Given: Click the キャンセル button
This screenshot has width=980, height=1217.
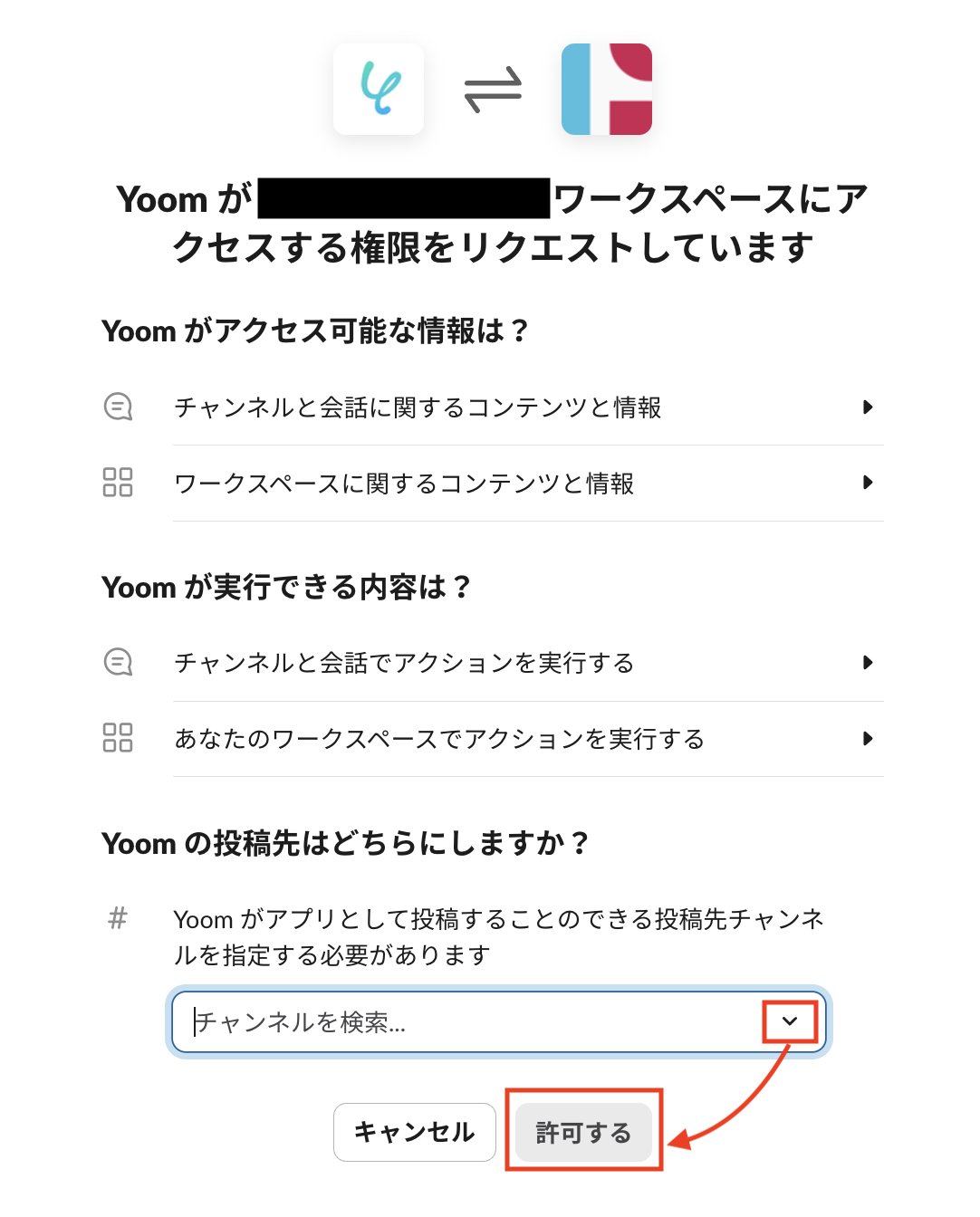Looking at the screenshot, I should [x=414, y=1132].
